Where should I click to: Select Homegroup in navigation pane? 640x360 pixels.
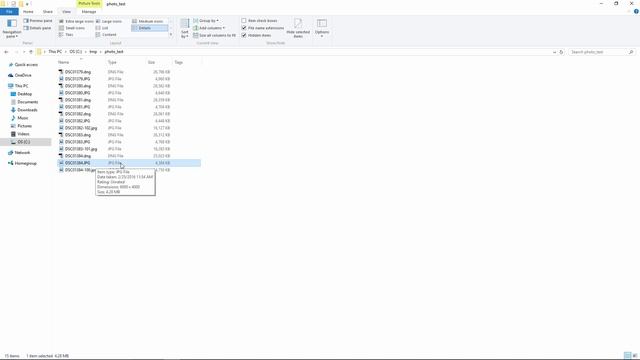tap(25, 163)
